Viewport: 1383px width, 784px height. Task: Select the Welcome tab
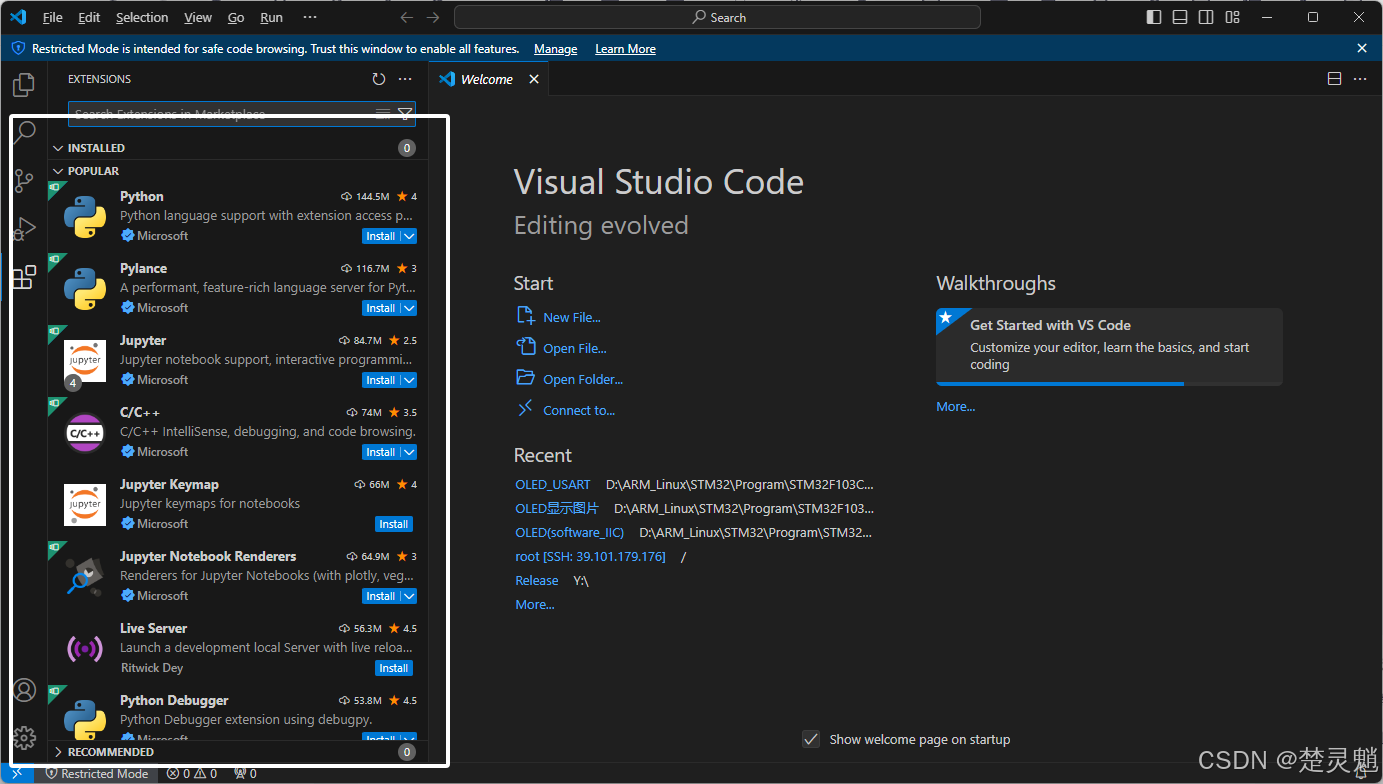click(x=488, y=79)
